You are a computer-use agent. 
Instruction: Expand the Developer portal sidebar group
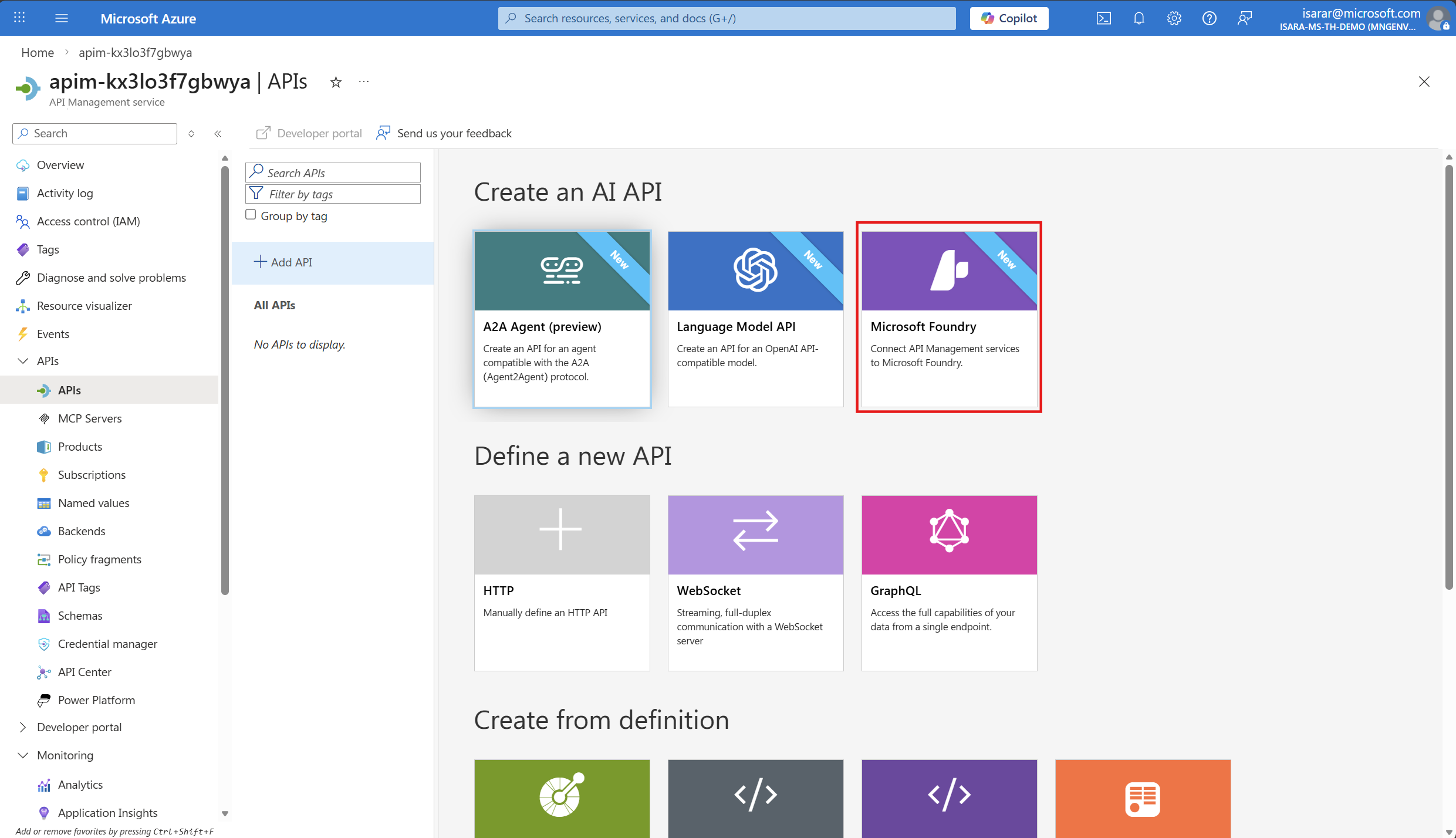point(23,727)
